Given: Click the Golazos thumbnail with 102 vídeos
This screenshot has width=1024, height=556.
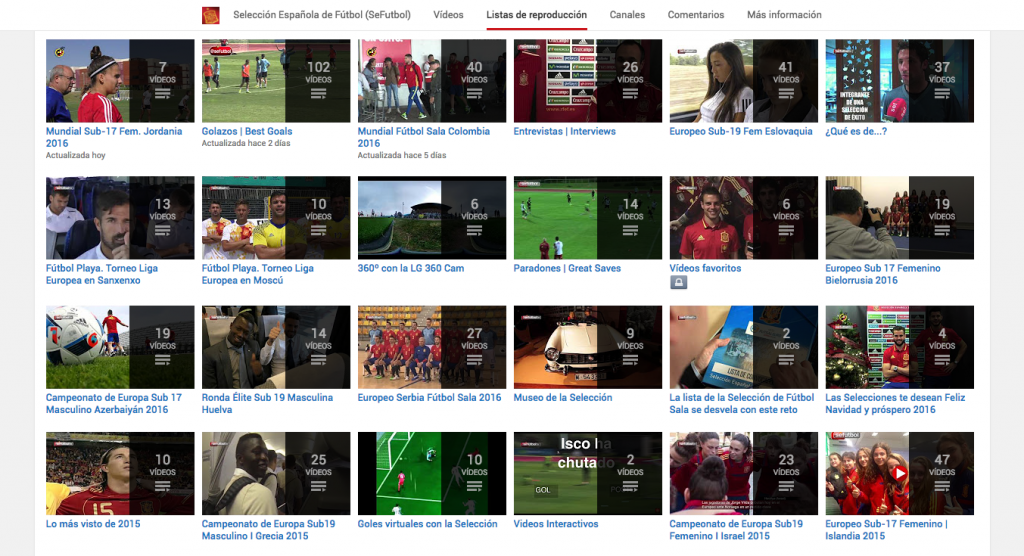Looking at the screenshot, I should tap(276, 80).
